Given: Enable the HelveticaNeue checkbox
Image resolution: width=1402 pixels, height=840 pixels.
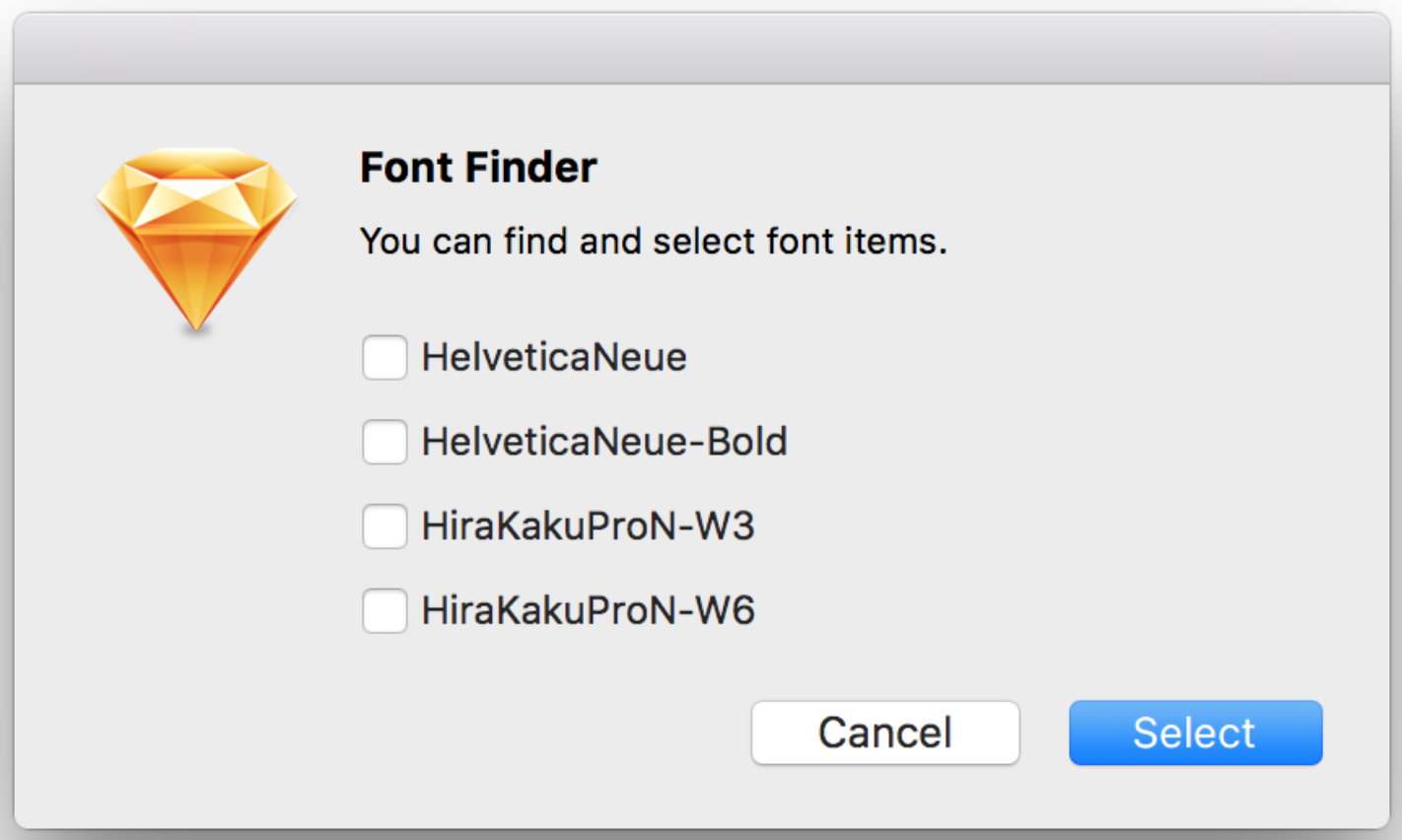Looking at the screenshot, I should pos(385,358).
